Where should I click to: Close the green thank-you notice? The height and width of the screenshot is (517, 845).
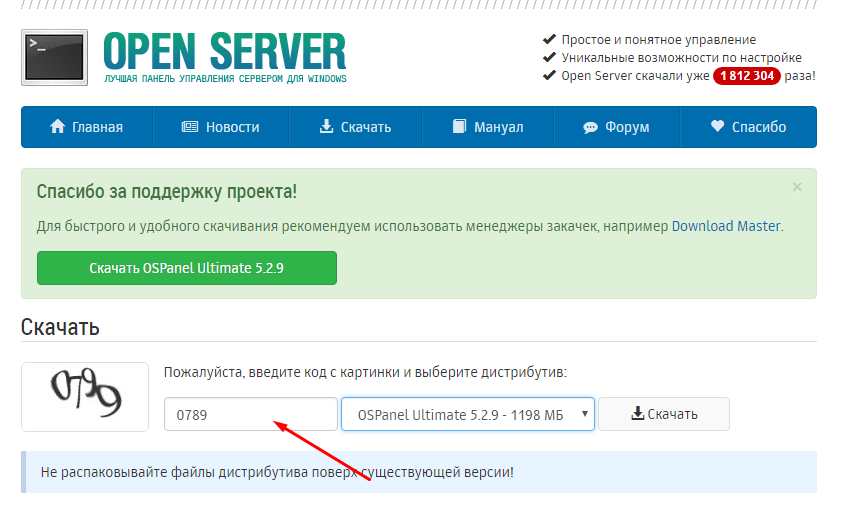coord(797,187)
